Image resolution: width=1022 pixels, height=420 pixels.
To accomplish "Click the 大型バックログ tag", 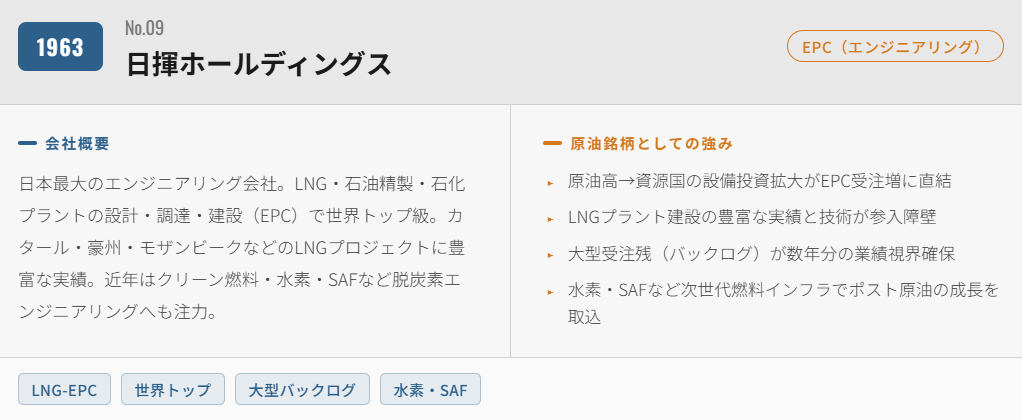I will [302, 389].
